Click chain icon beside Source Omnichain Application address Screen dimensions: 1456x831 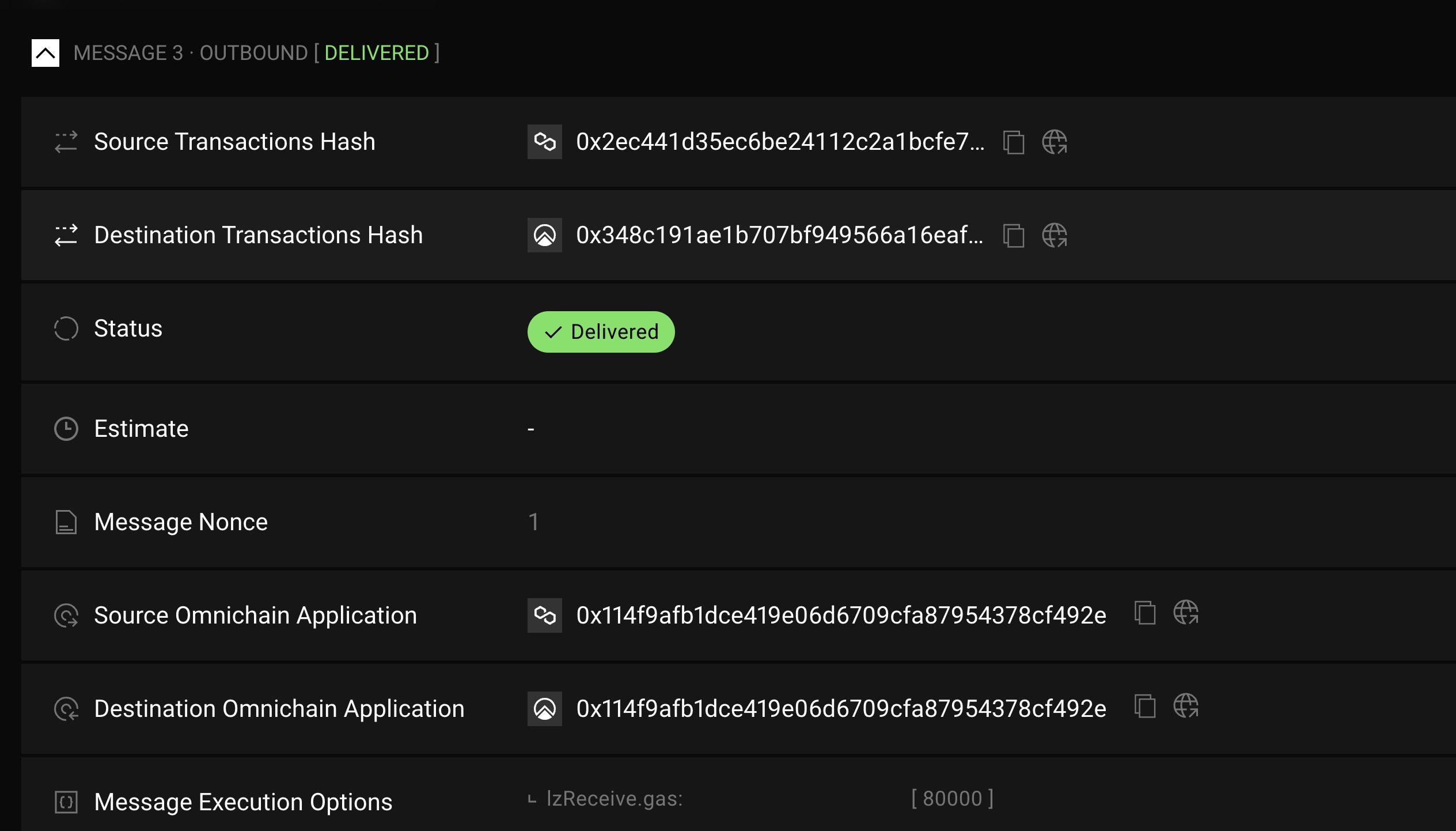click(x=545, y=615)
